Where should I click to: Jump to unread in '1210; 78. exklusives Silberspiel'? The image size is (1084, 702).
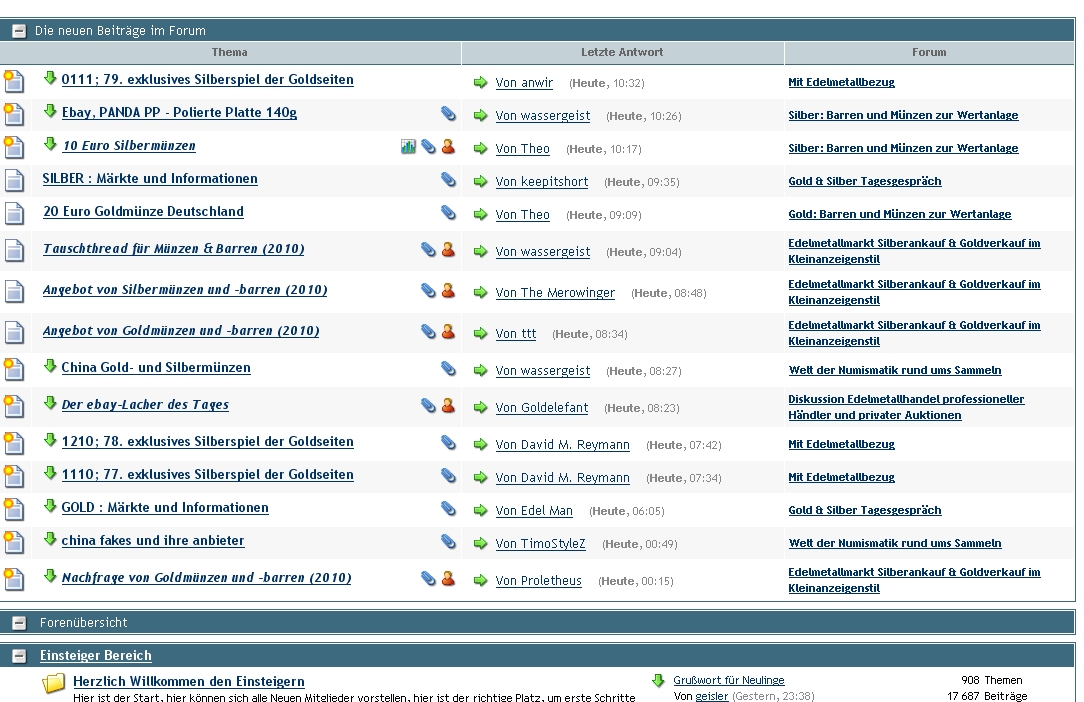point(50,440)
